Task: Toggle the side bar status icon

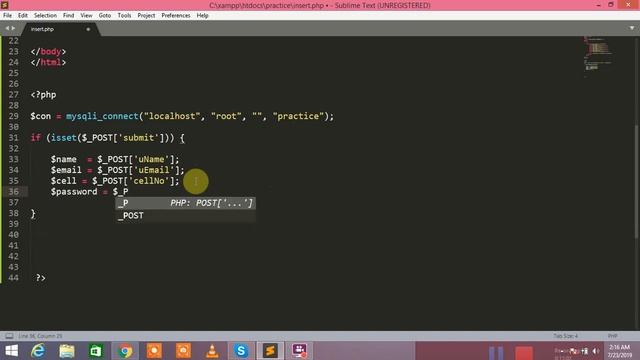Action: tap(9, 336)
